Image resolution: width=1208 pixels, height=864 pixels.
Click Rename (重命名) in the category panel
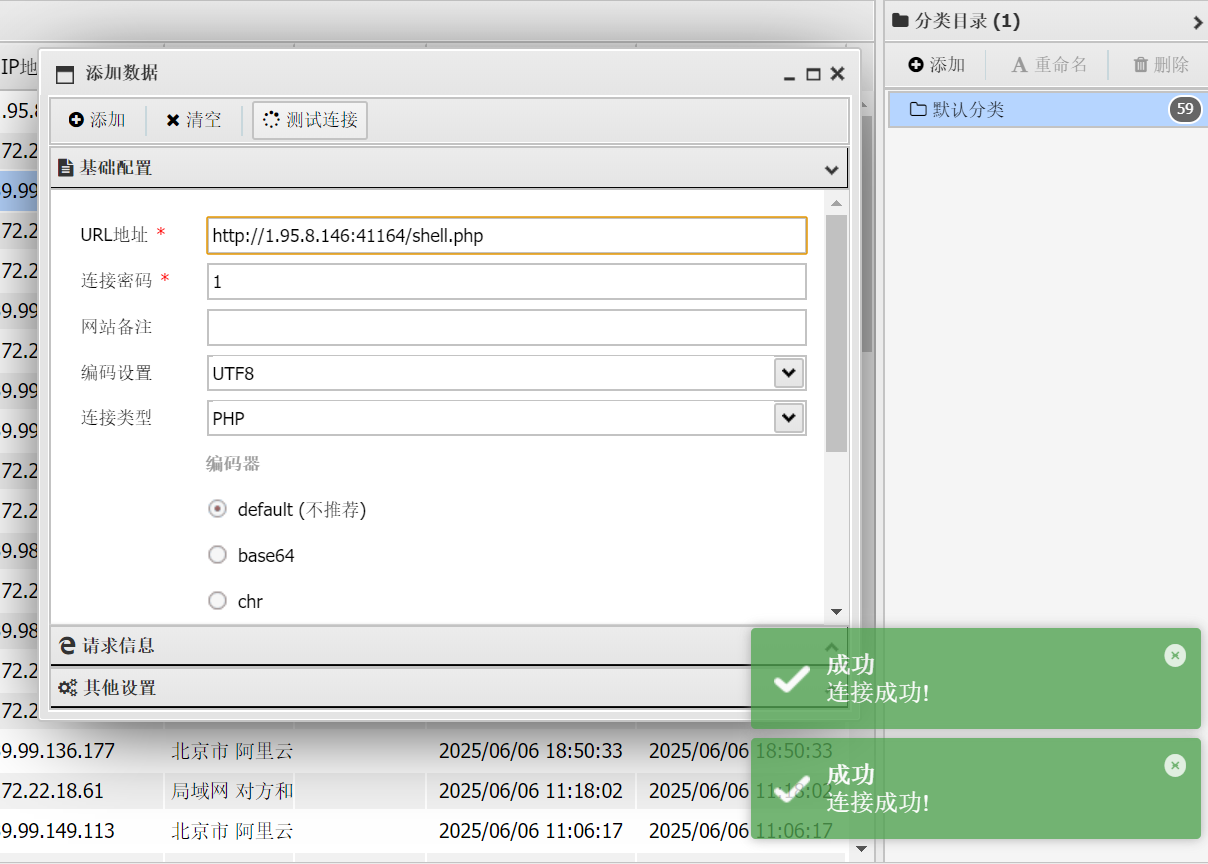point(1049,65)
